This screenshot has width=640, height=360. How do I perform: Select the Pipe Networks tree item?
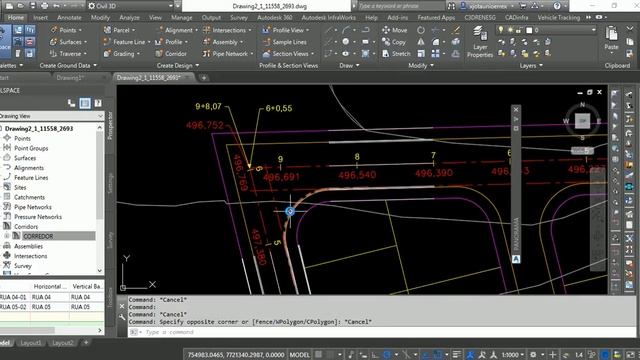pyautogui.click(x=33, y=207)
